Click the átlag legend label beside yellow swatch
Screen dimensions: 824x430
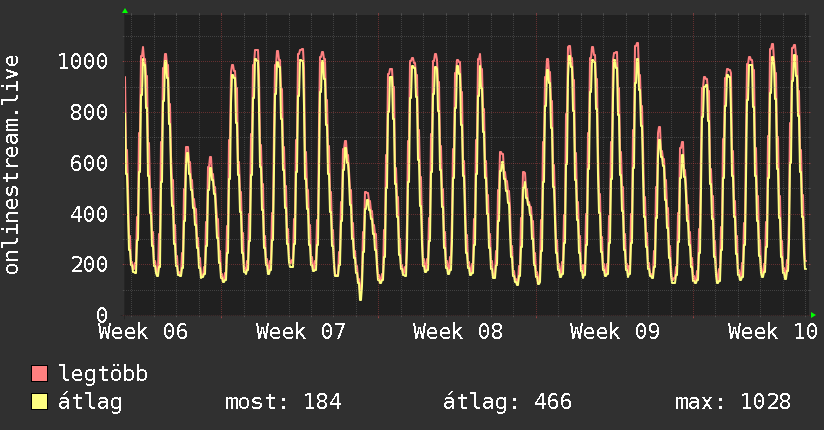pyautogui.click(x=90, y=402)
